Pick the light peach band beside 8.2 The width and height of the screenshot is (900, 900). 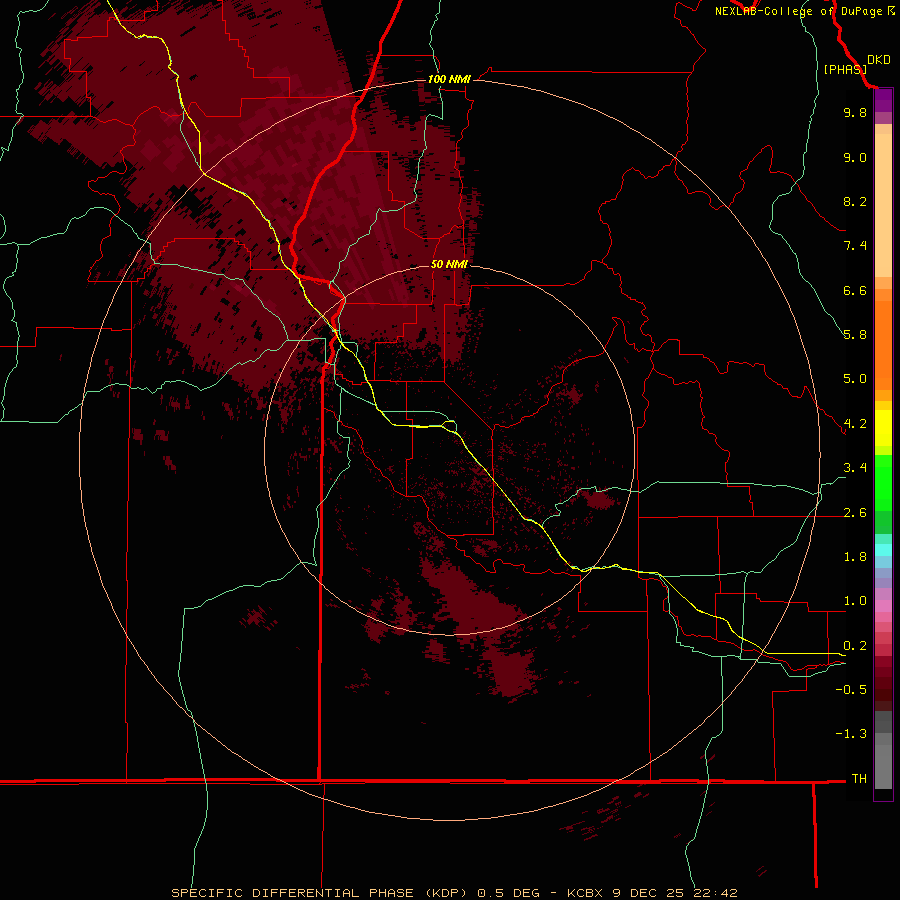883,205
